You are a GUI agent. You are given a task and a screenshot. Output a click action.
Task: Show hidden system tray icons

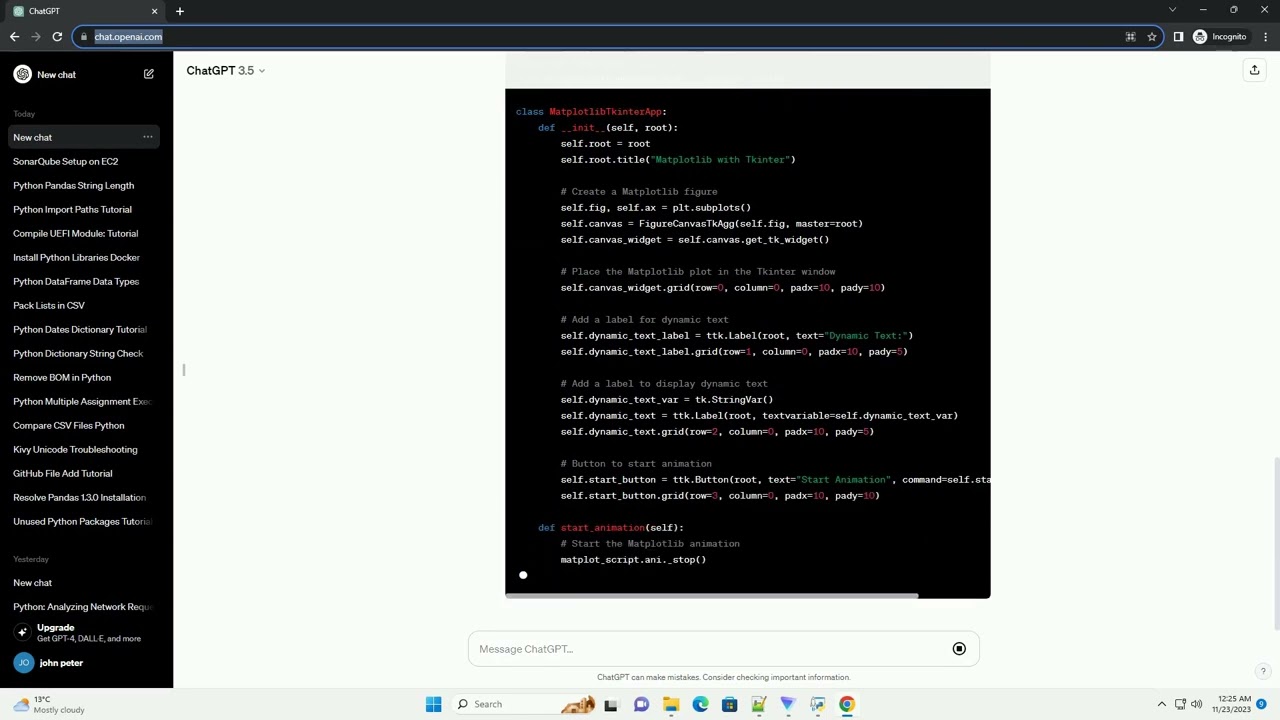(1162, 704)
